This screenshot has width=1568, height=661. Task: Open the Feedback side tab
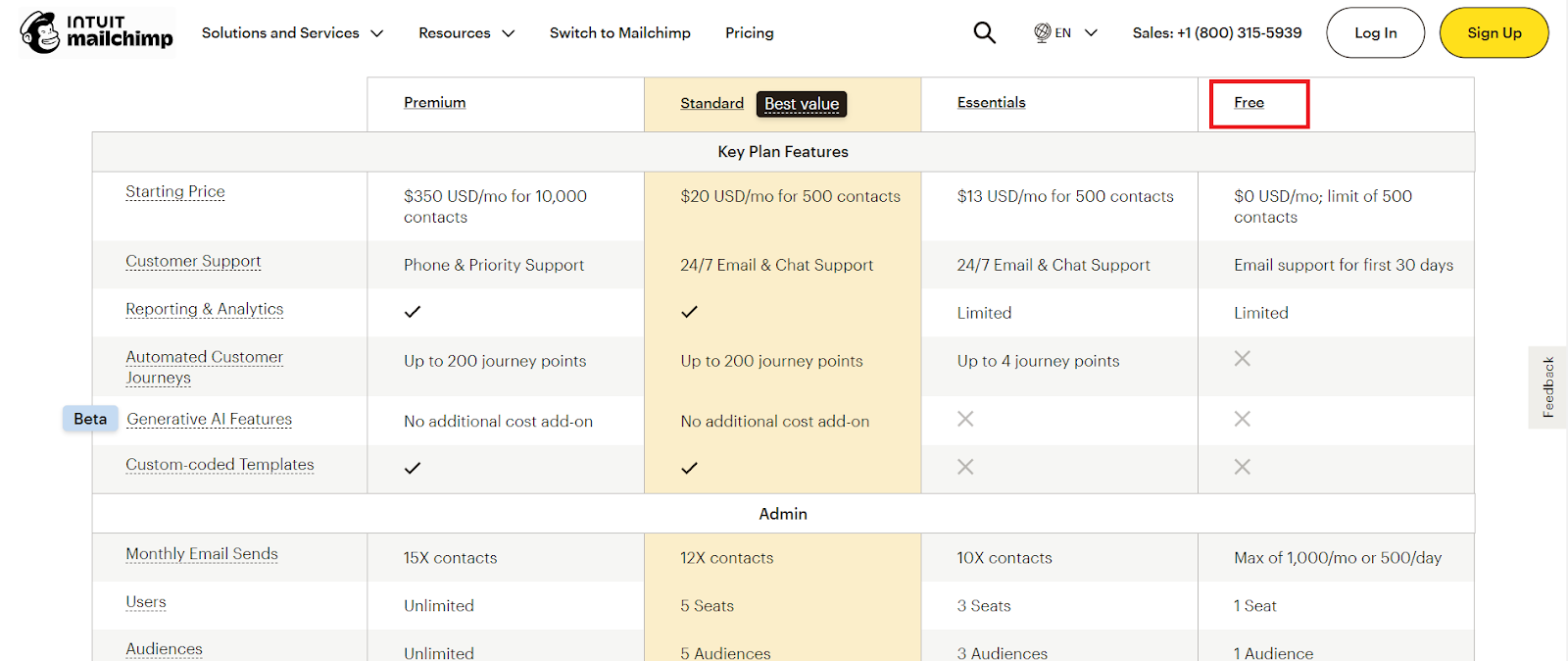click(1547, 387)
